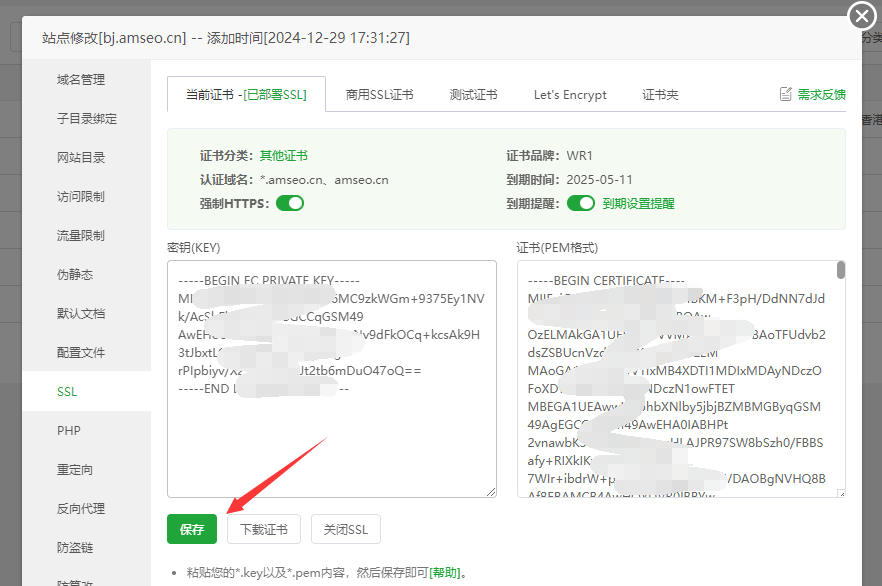The width and height of the screenshot is (882, 586).
Task: Open the 需求反馈 feedback link
Action: 821,94
